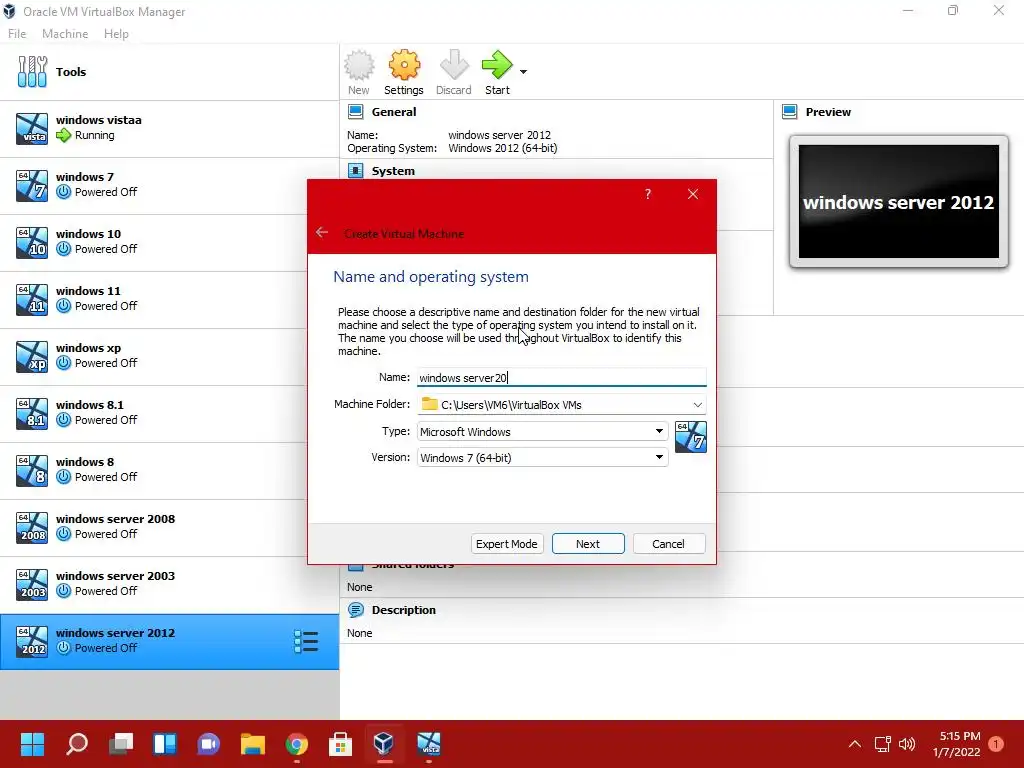This screenshot has width=1024, height=768.
Task: Open the notification badge in tray
Action: (x=996, y=744)
